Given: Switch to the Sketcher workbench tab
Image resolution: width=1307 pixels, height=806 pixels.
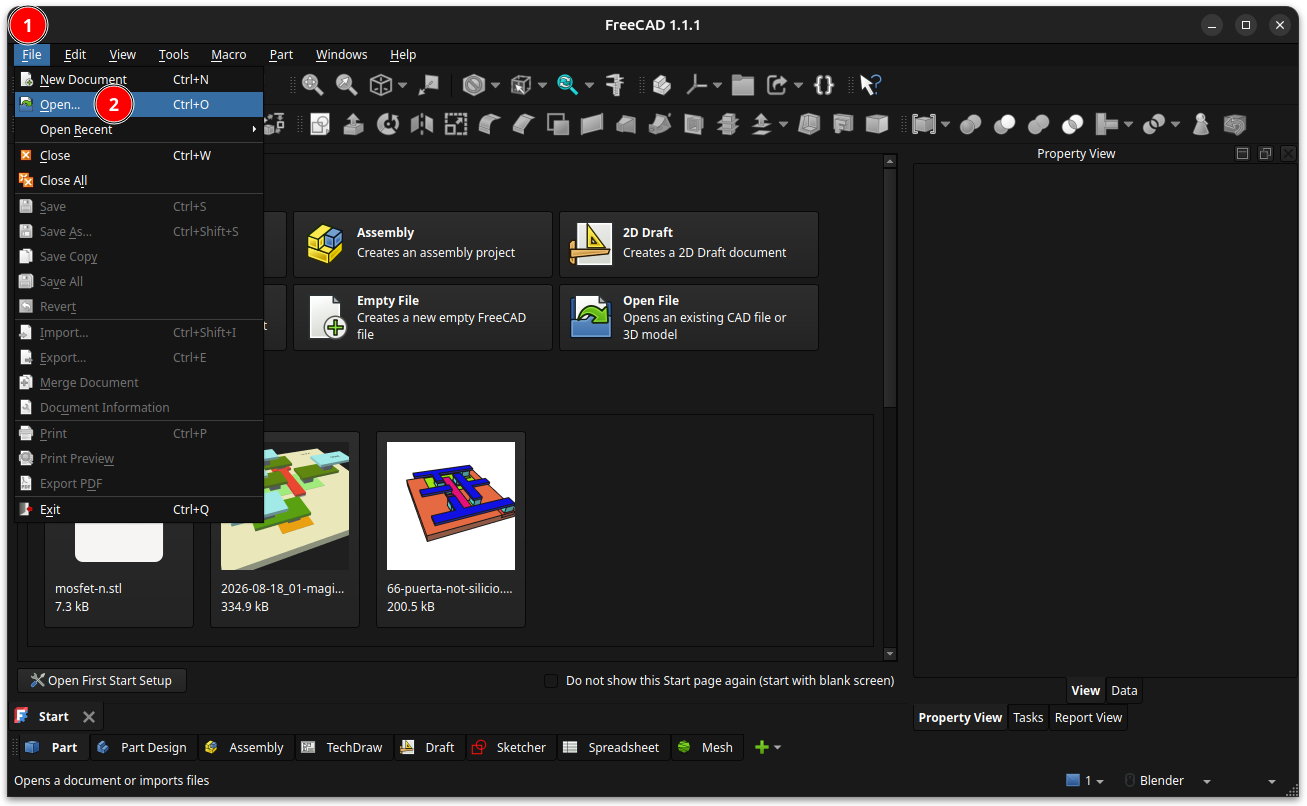Looking at the screenshot, I should tap(510, 748).
